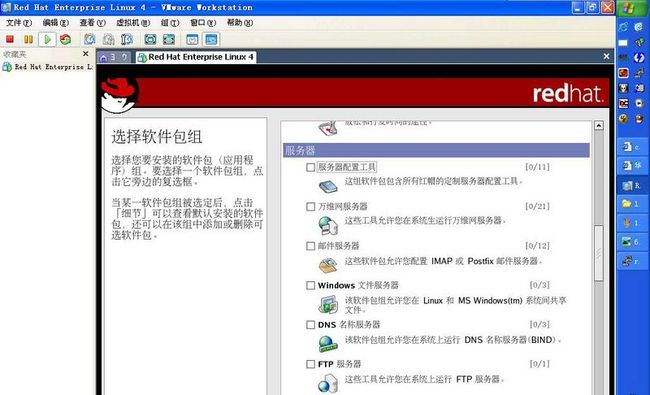Open the 编辑(E) menu
The image size is (650, 395).
tap(56, 23)
